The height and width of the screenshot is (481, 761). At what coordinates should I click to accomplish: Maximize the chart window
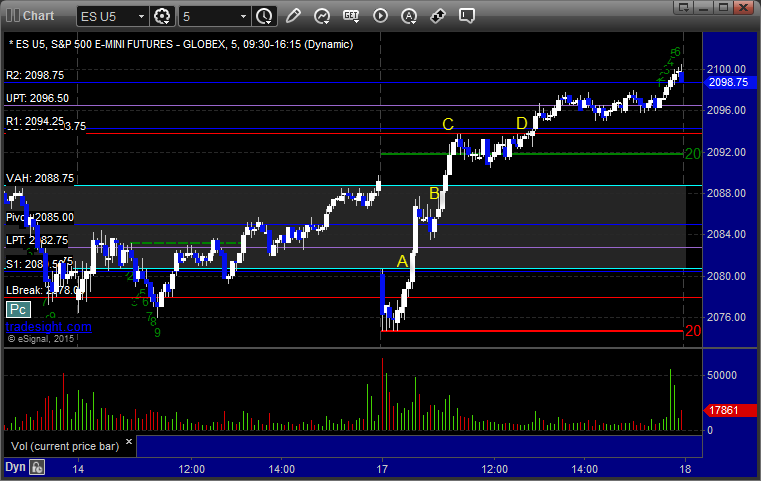click(x=723, y=7)
